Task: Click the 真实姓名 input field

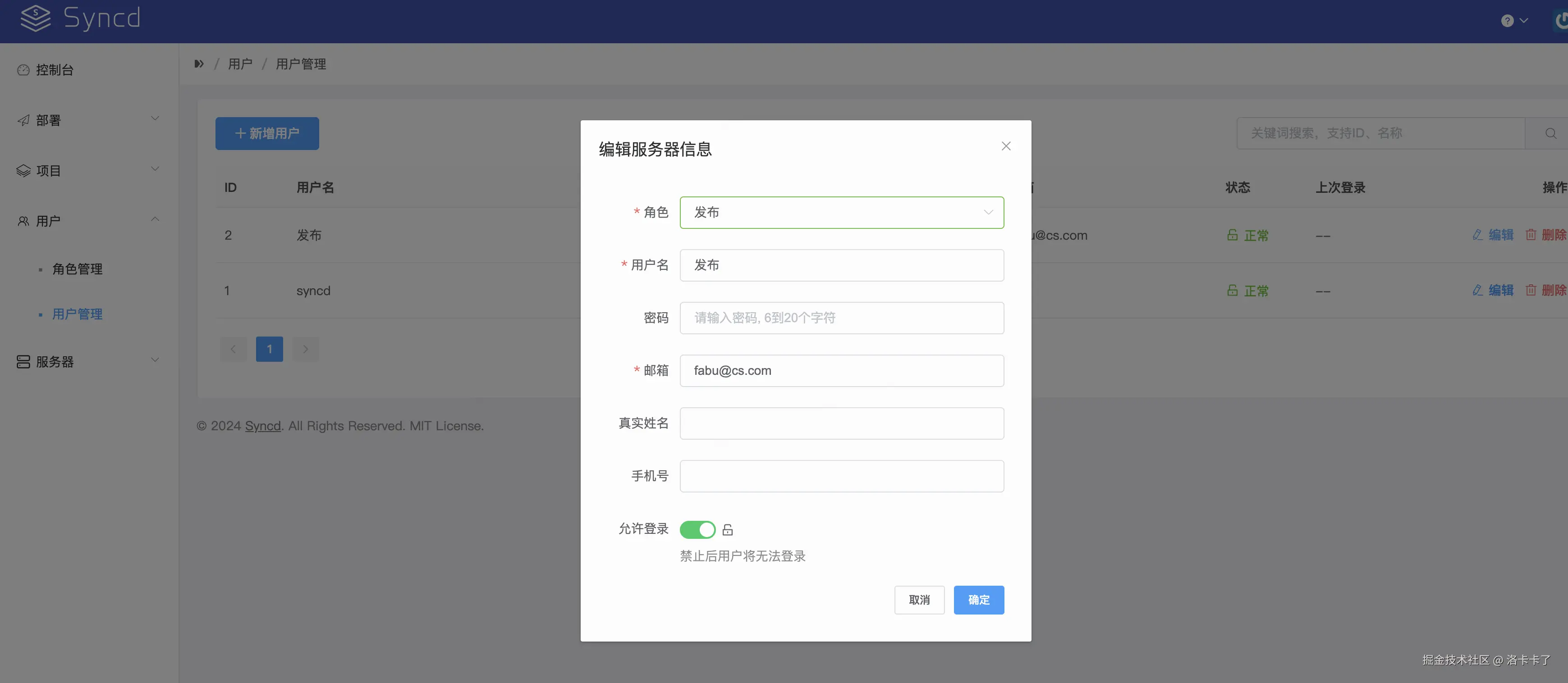Action: coord(841,423)
